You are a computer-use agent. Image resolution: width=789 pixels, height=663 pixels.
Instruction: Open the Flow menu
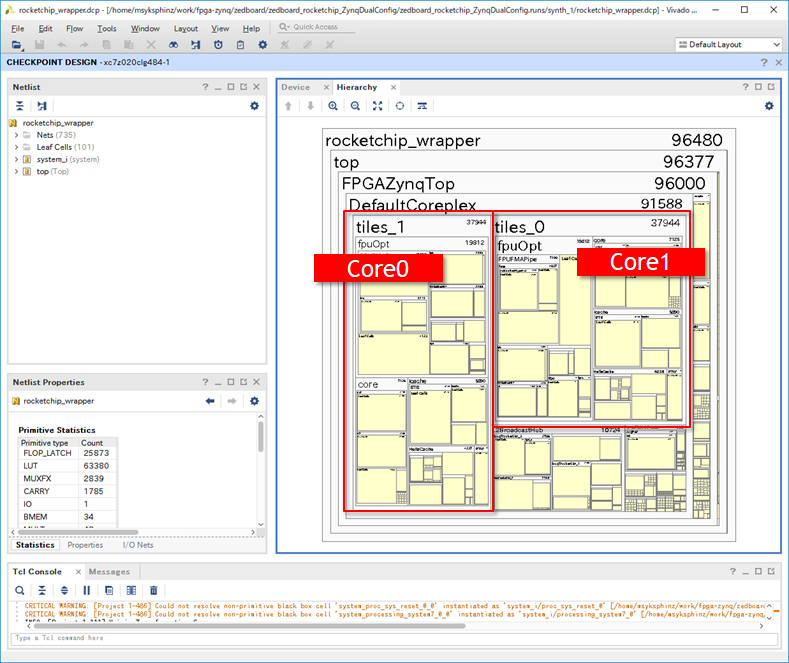(74, 29)
